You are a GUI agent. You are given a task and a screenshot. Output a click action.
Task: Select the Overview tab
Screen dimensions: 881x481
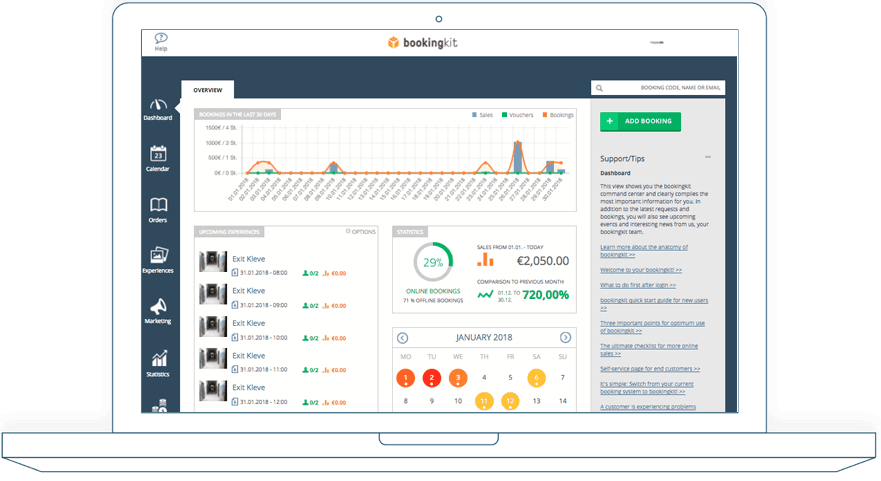pos(207,90)
